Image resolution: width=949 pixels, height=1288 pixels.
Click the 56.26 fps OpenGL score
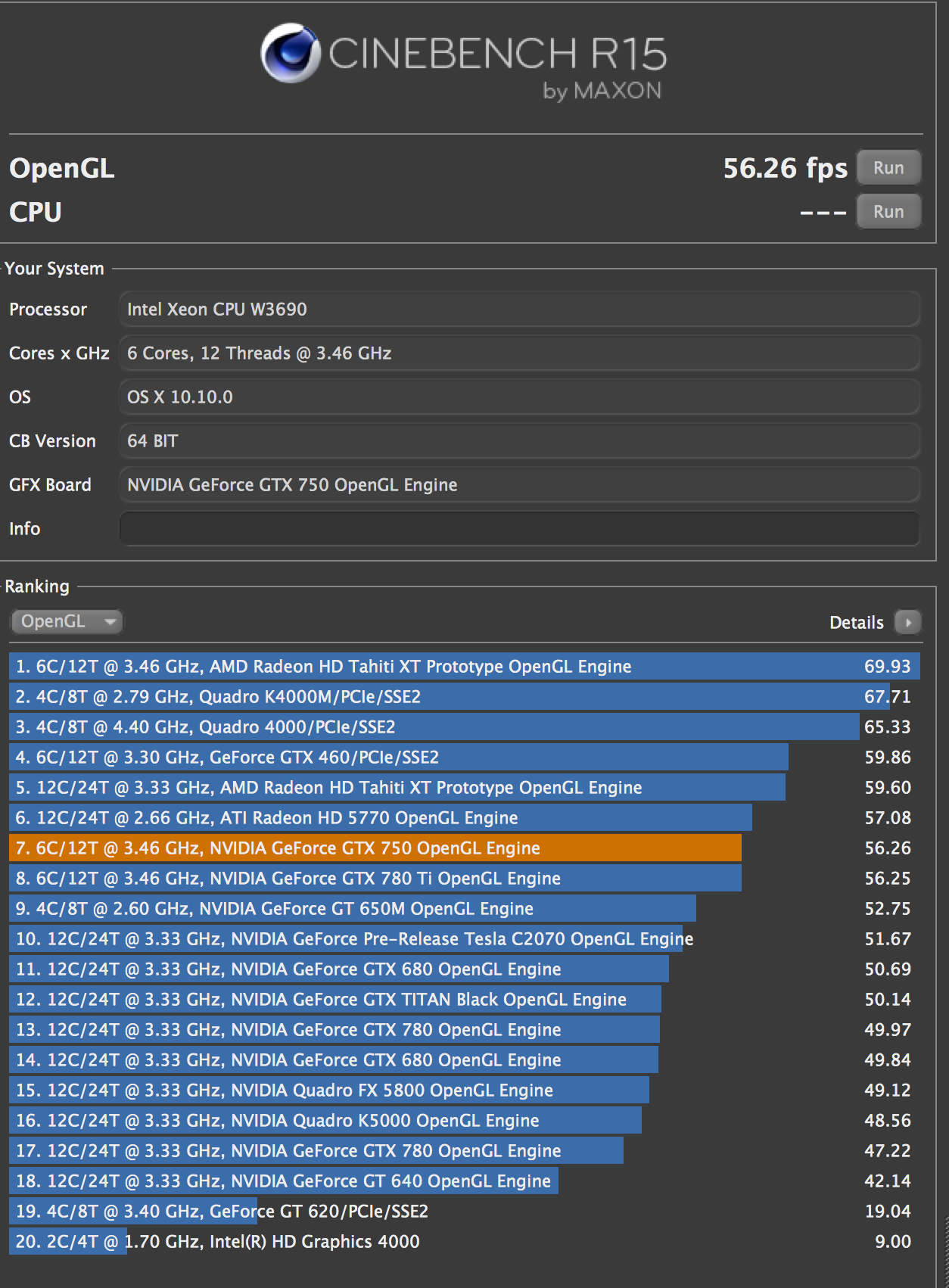click(x=785, y=168)
